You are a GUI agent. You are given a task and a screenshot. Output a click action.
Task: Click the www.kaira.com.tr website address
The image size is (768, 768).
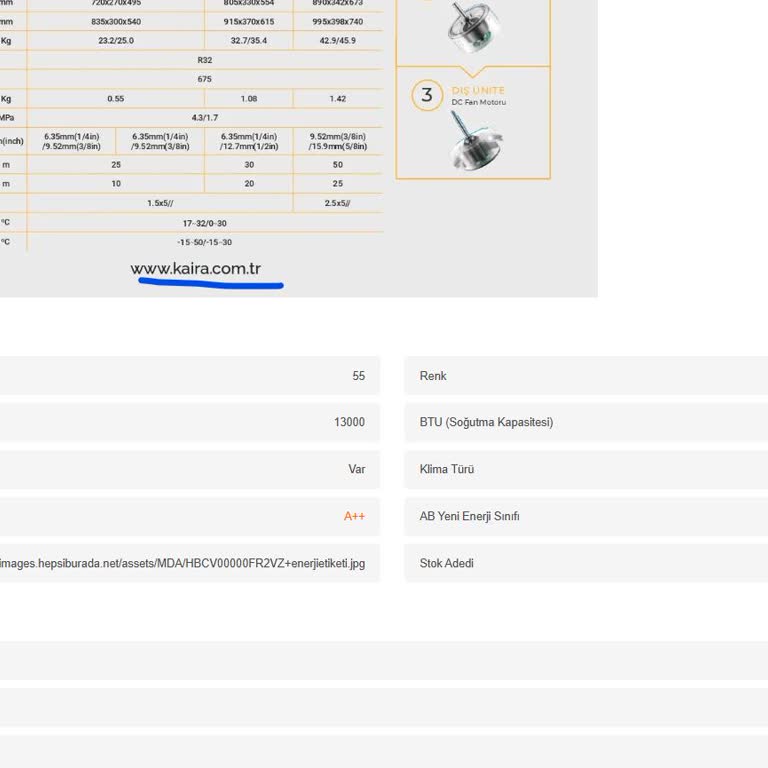[x=195, y=268]
